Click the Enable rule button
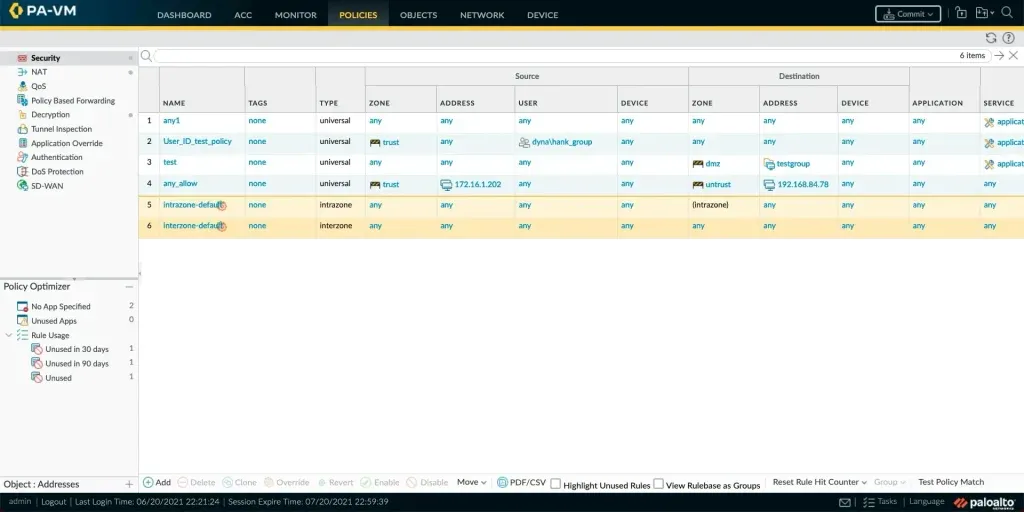 click(x=379, y=483)
